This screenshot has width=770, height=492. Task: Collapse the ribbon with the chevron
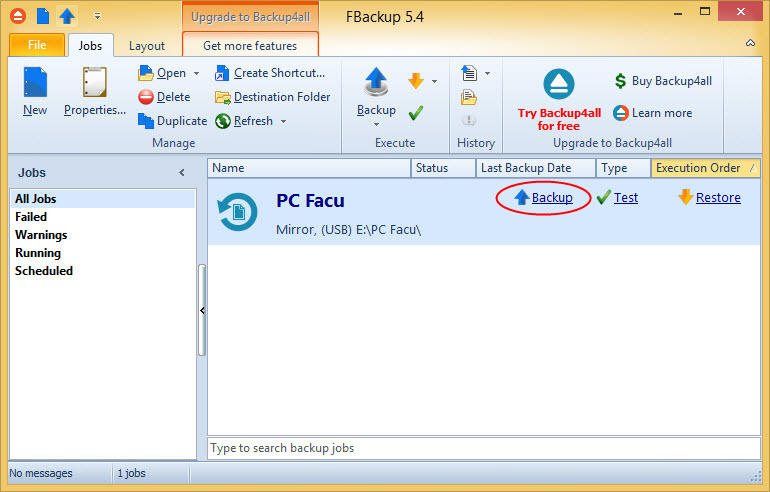750,43
